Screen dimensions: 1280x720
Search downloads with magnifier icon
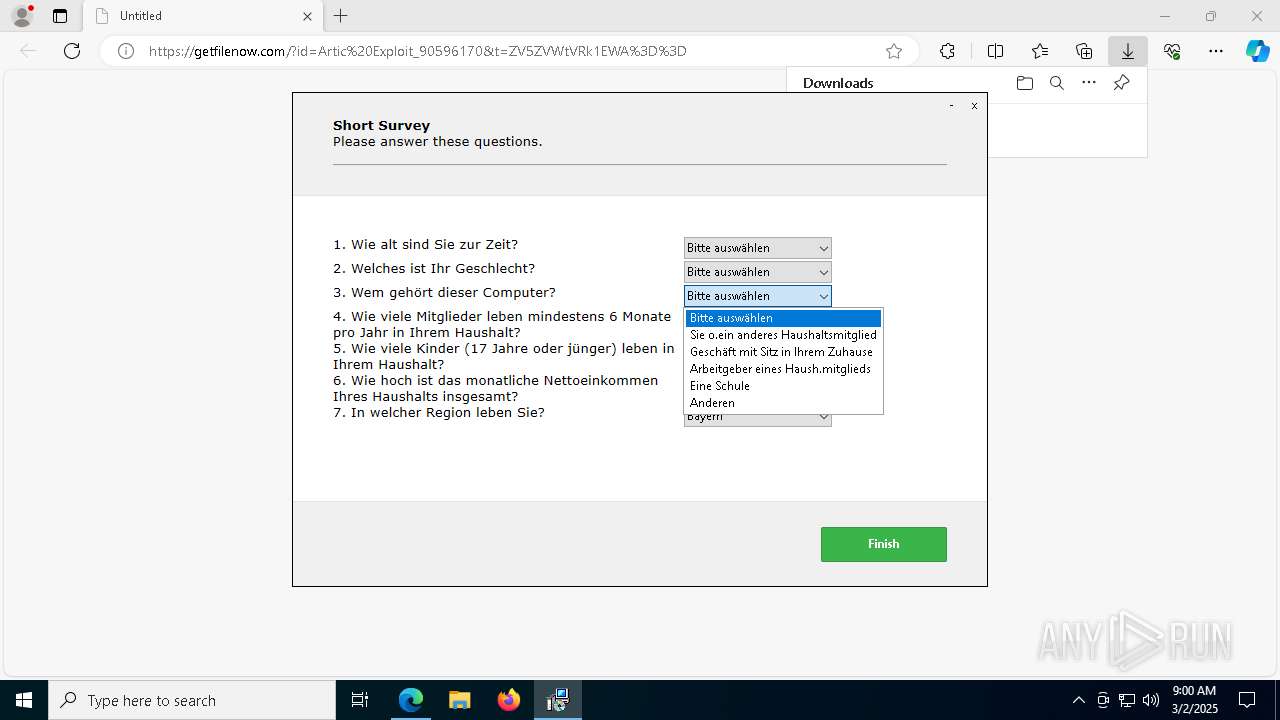click(1056, 83)
